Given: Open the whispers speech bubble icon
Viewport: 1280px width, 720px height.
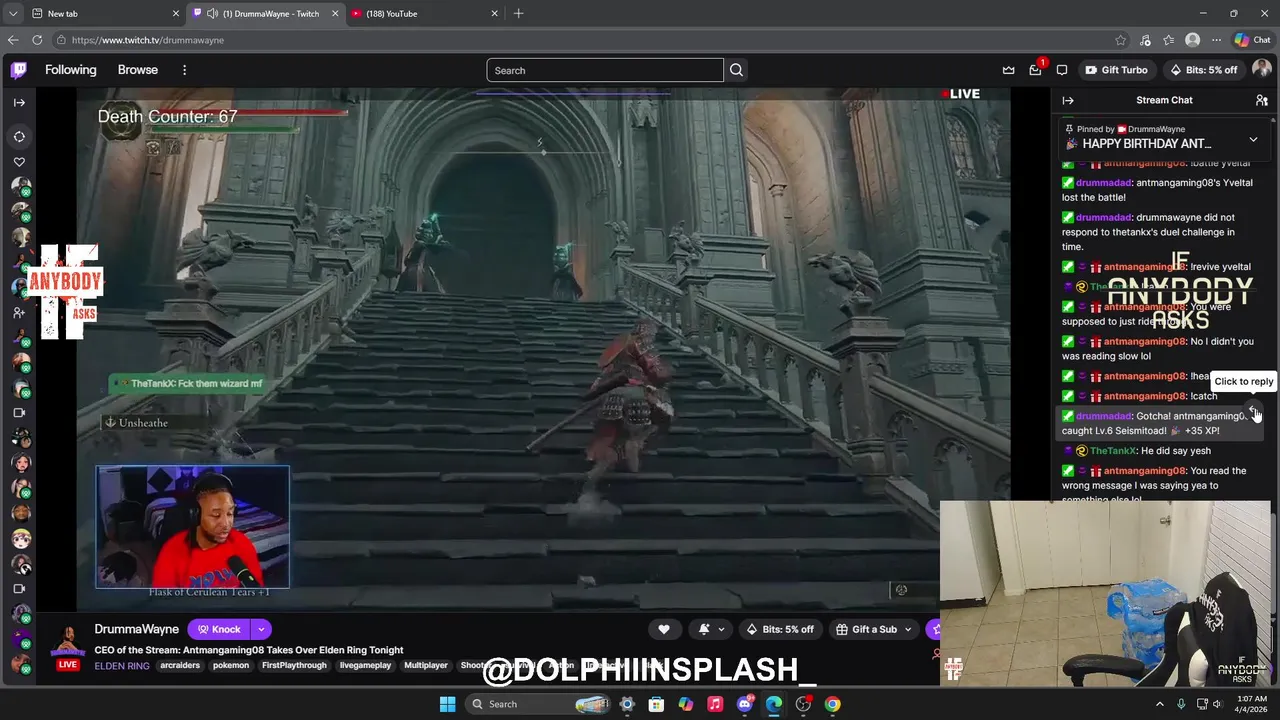Looking at the screenshot, I should coord(1062,70).
